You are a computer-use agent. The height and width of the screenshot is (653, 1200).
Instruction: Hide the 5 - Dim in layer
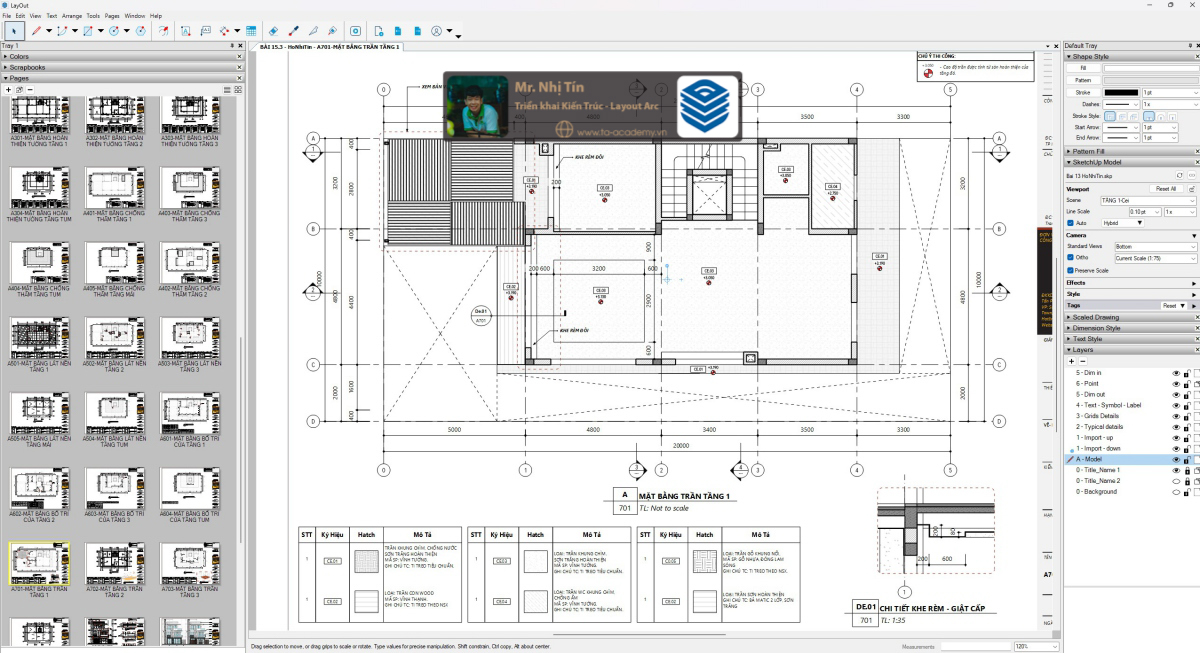[1176, 373]
